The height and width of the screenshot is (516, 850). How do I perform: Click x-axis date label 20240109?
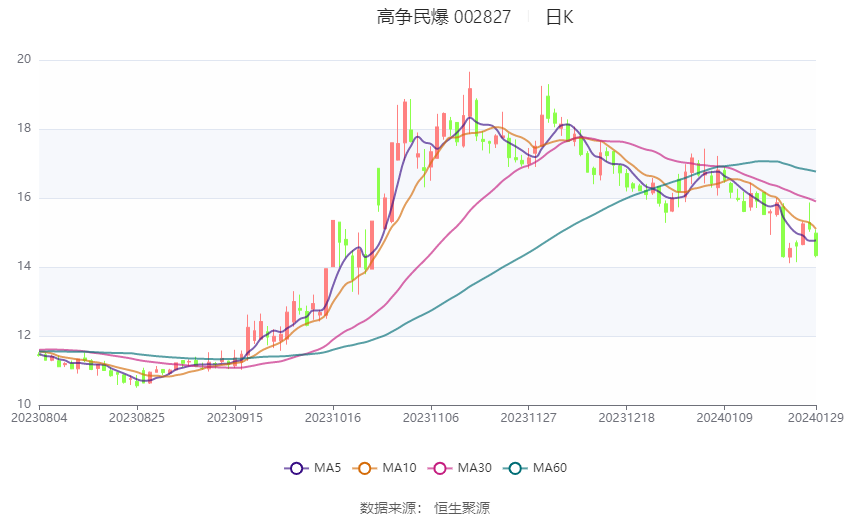point(725,418)
